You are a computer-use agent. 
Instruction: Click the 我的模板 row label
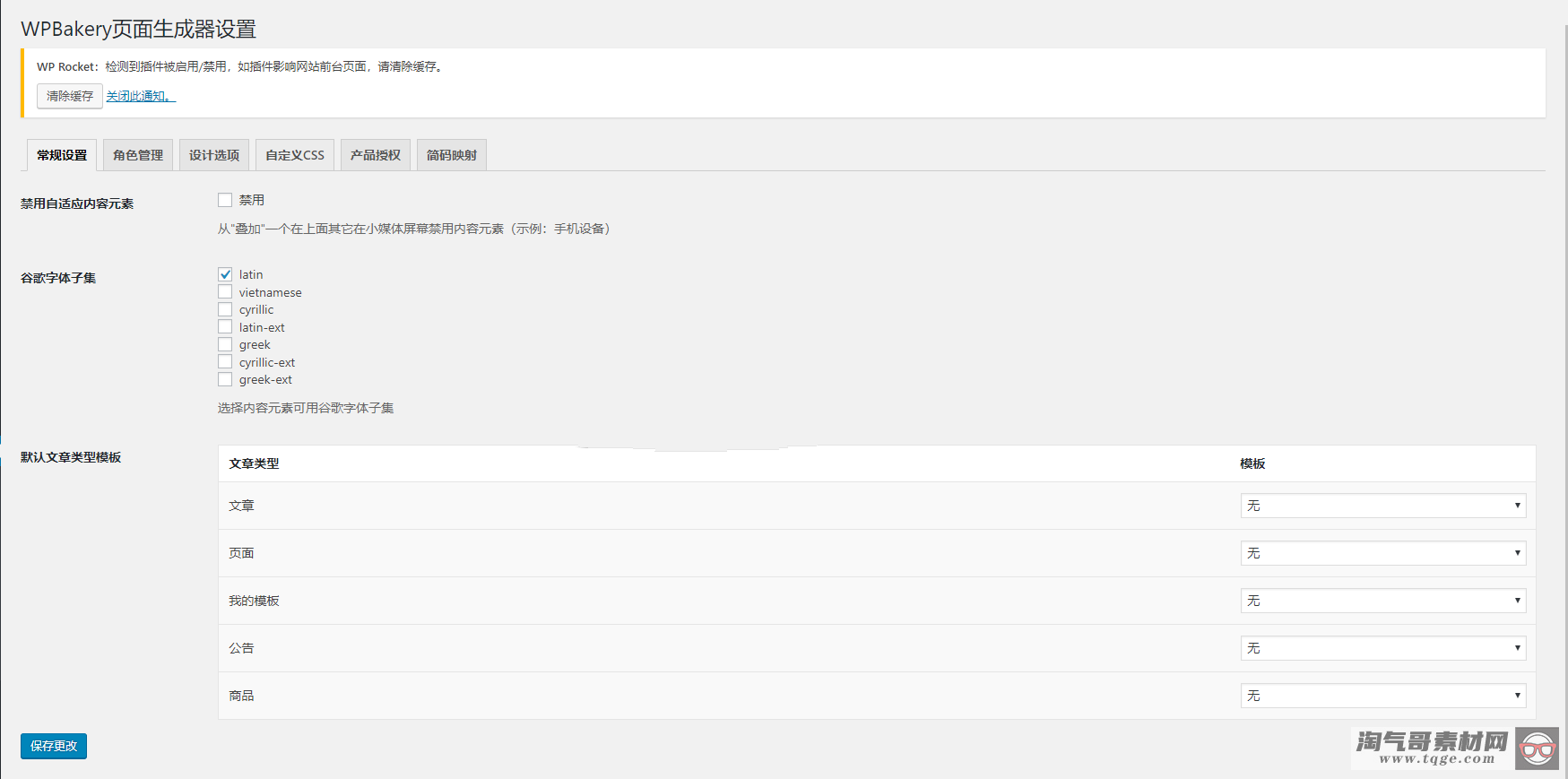tap(254, 601)
